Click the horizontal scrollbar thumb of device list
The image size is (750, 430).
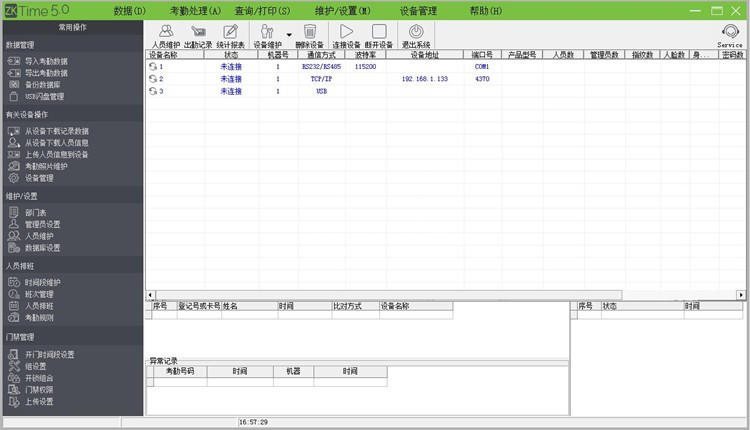[x=388, y=295]
